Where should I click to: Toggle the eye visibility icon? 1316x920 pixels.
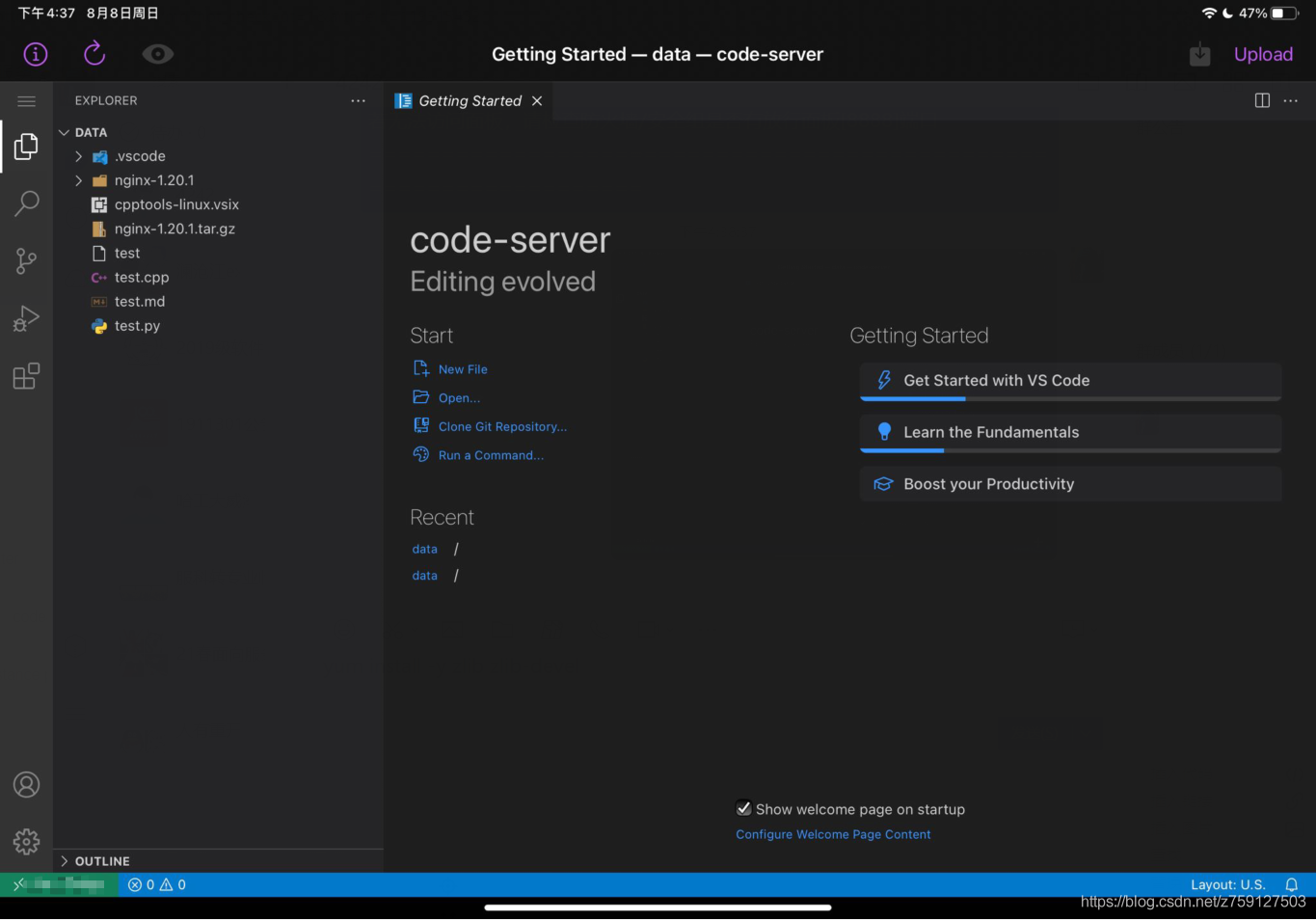158,54
